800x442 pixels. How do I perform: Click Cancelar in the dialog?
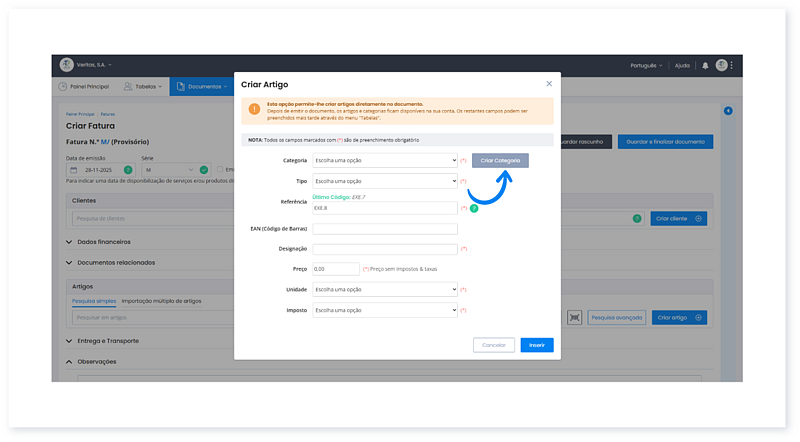pos(494,344)
